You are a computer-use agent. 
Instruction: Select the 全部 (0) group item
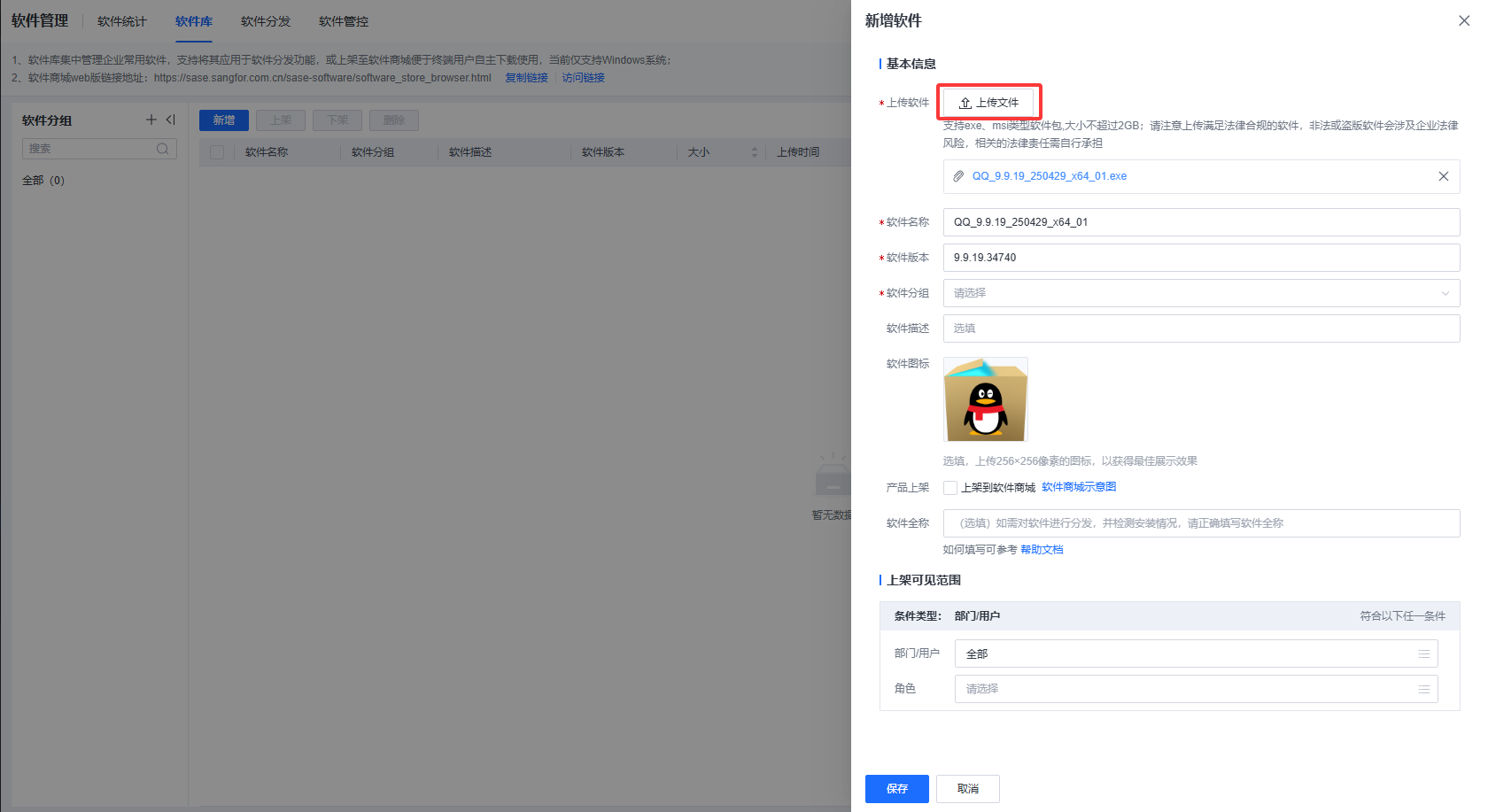(x=43, y=181)
